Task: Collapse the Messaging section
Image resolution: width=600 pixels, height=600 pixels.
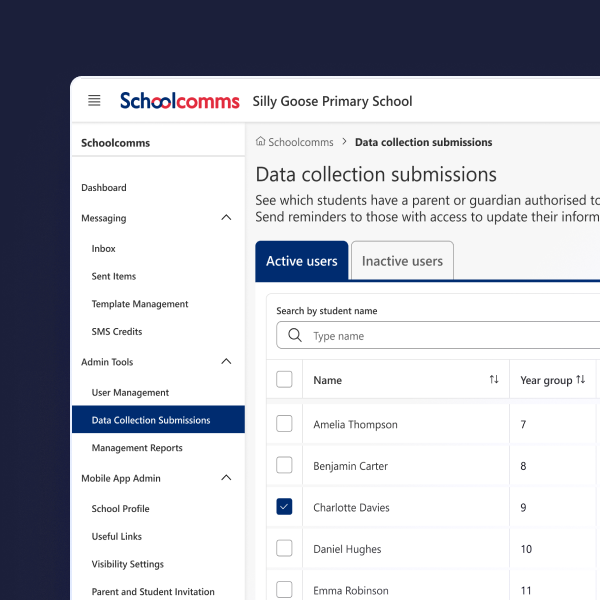Action: pos(226,218)
